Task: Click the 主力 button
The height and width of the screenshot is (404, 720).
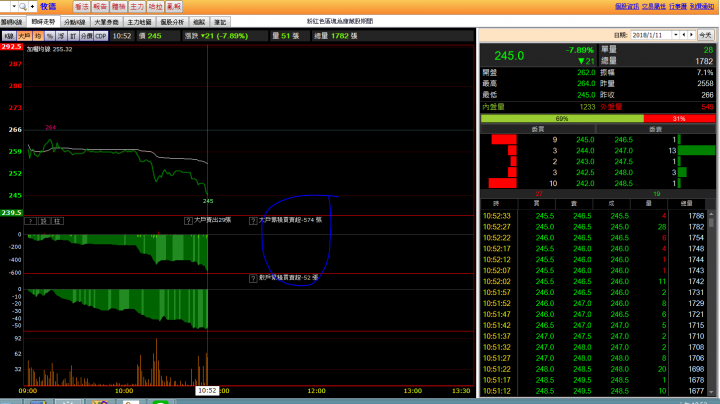Action: click(x=137, y=6)
